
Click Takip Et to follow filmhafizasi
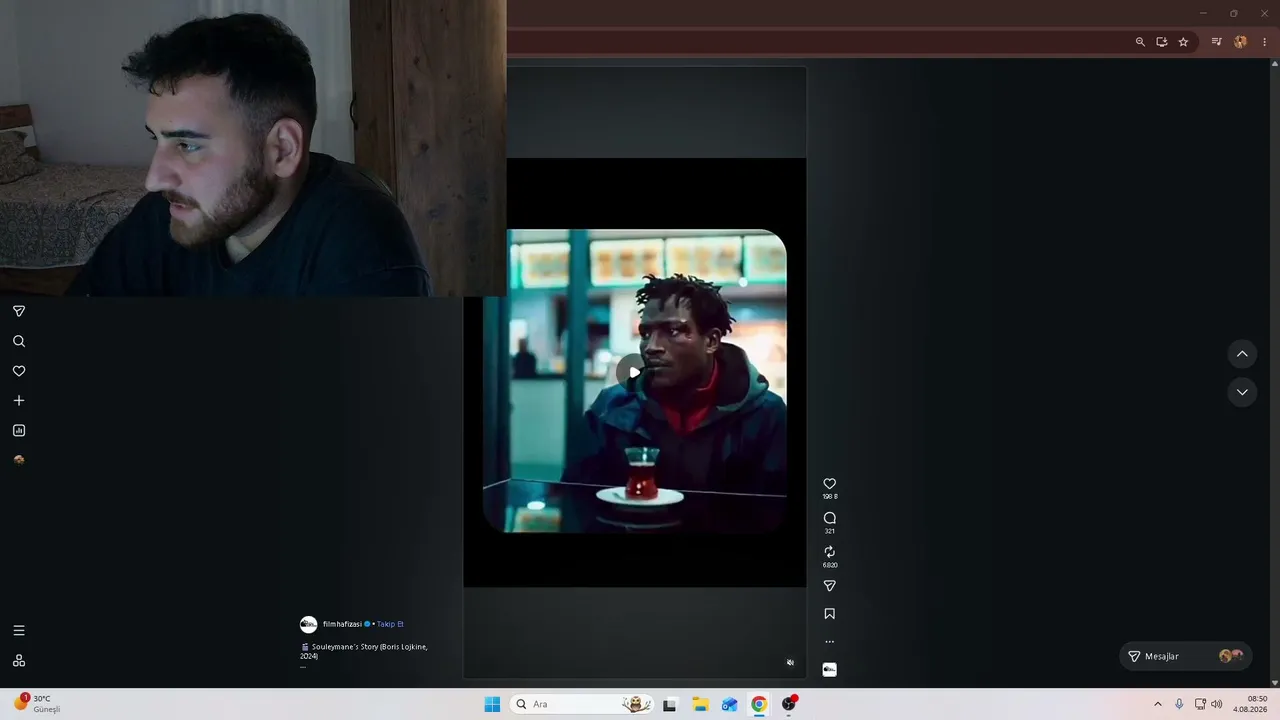coord(390,624)
